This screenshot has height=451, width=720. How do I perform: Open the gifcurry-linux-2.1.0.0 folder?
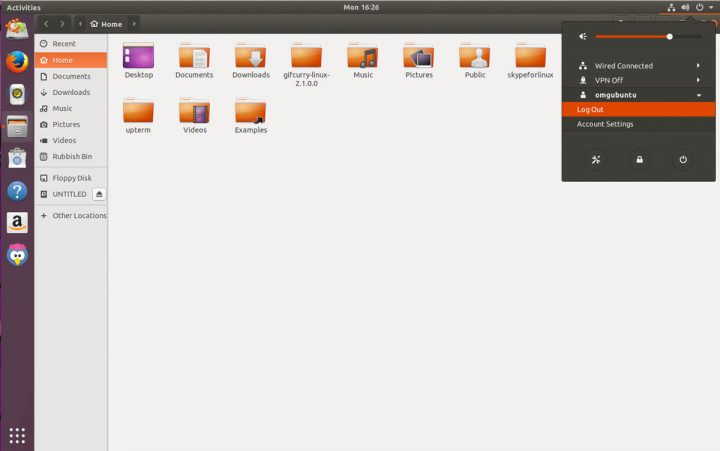[306, 62]
